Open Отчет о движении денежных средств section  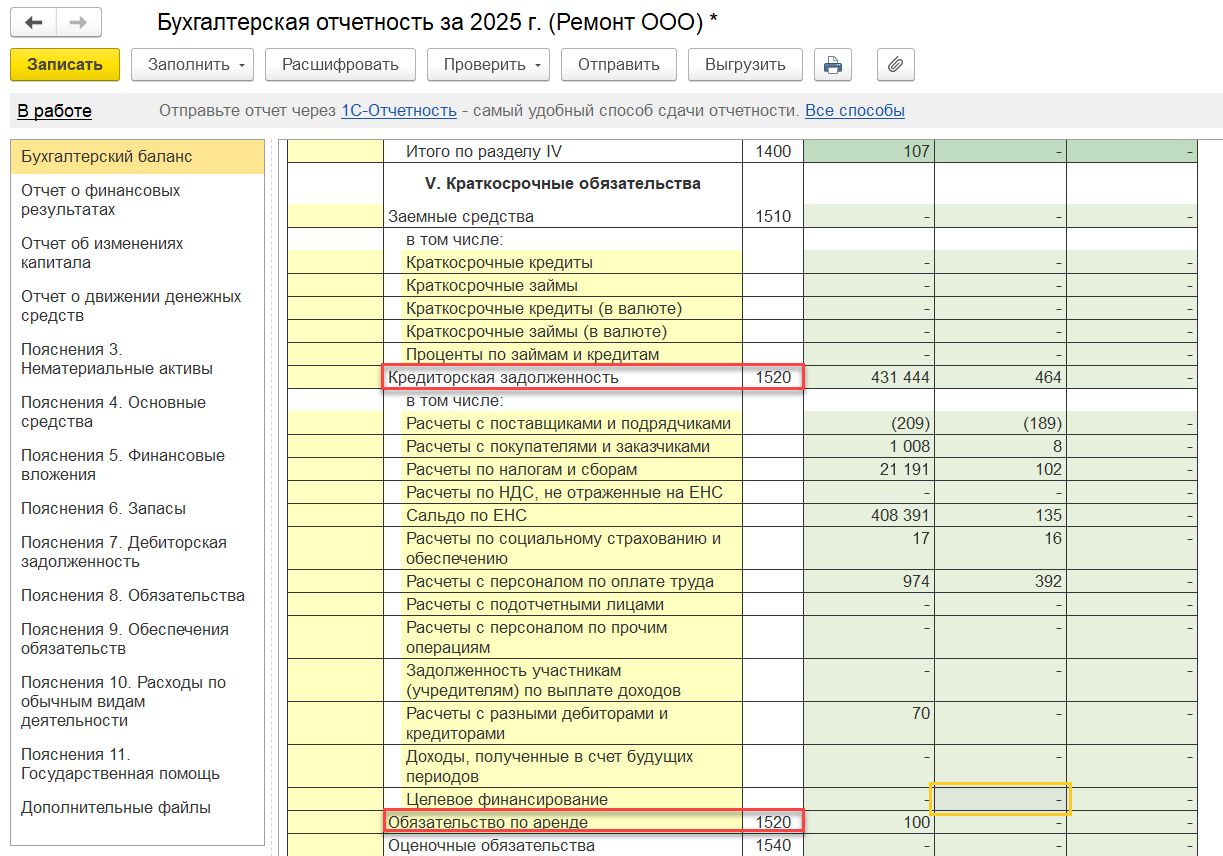[x=130, y=306]
